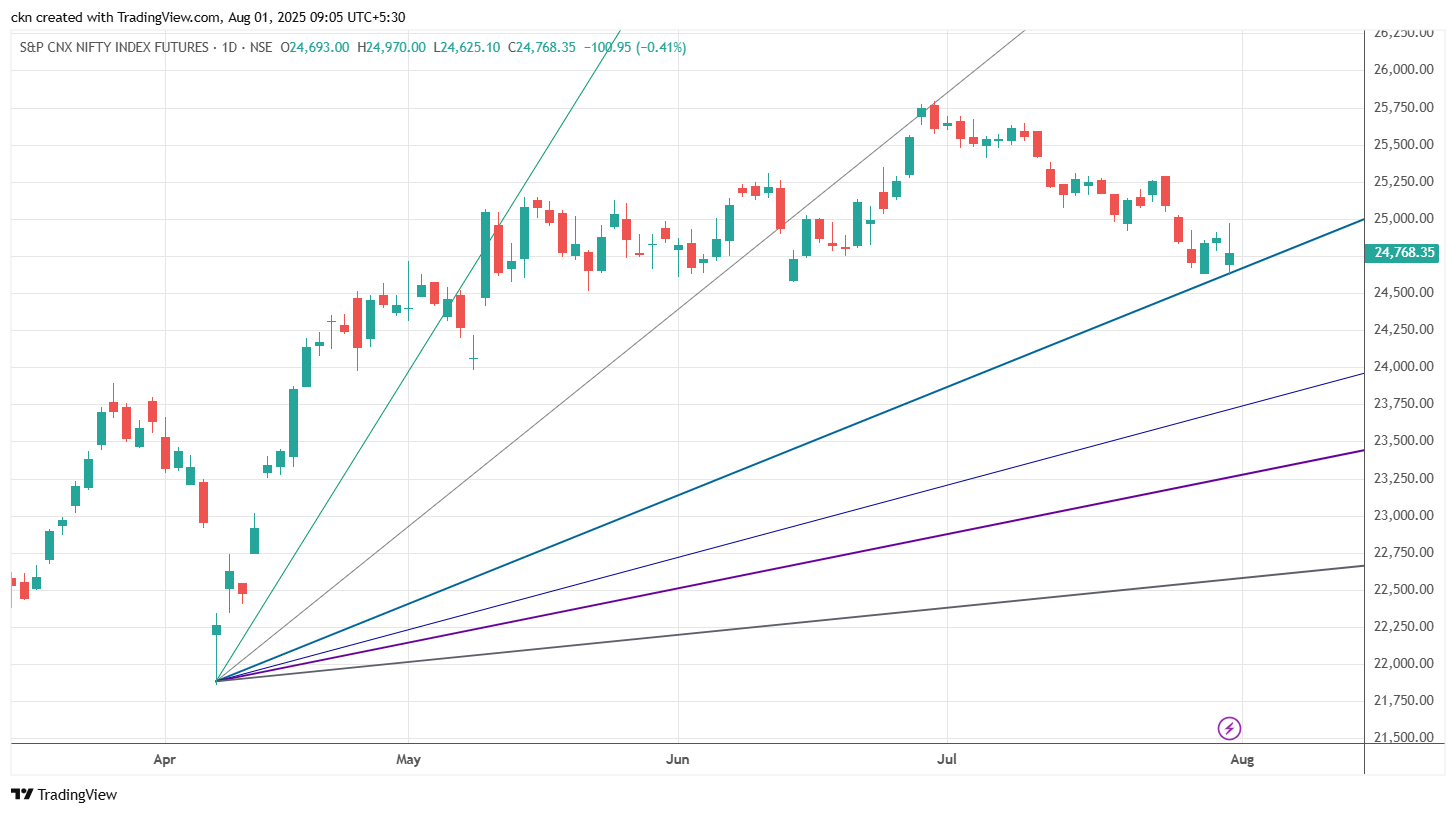Select the Aug label on time axis
The image size is (1456, 814).
pyautogui.click(x=1242, y=760)
